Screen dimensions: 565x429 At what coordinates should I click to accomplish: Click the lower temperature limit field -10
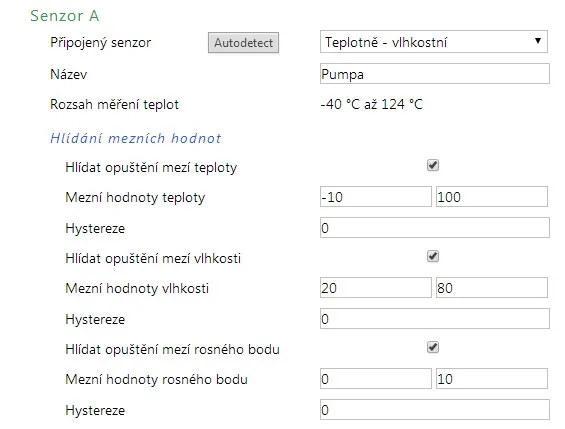point(375,197)
